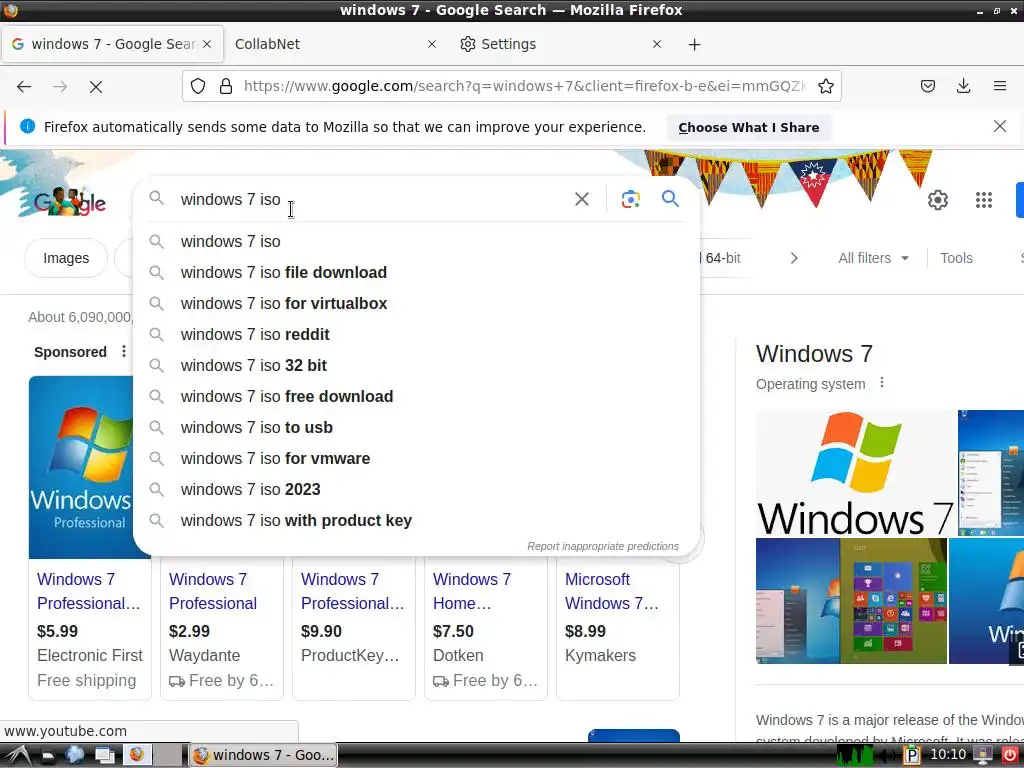
Task: Click in the Google search input field
Action: pos(372,199)
